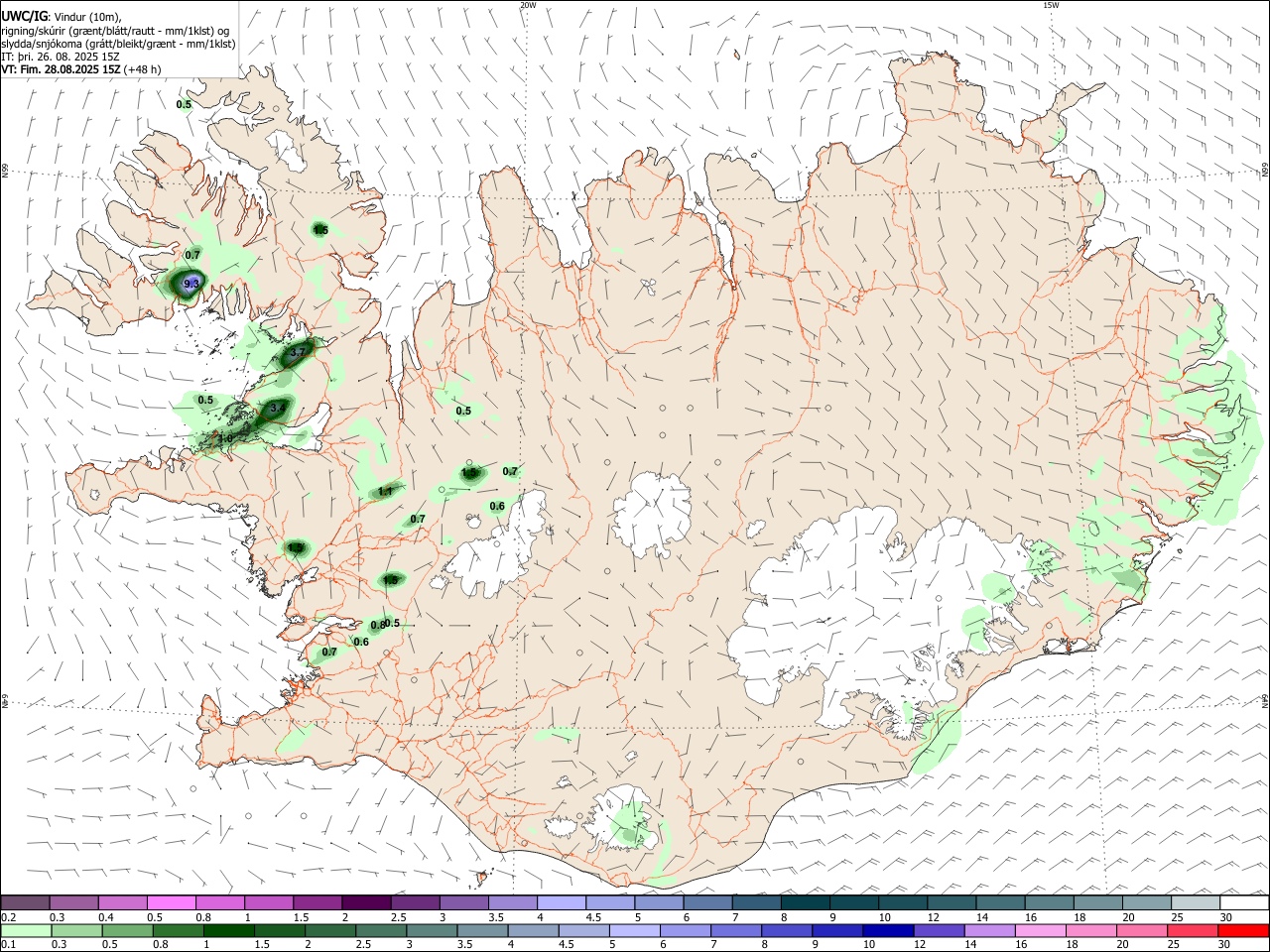1270x952 pixels.
Task: Click the bright pink 0.5 swatch in snow legend
Action: tap(171, 903)
